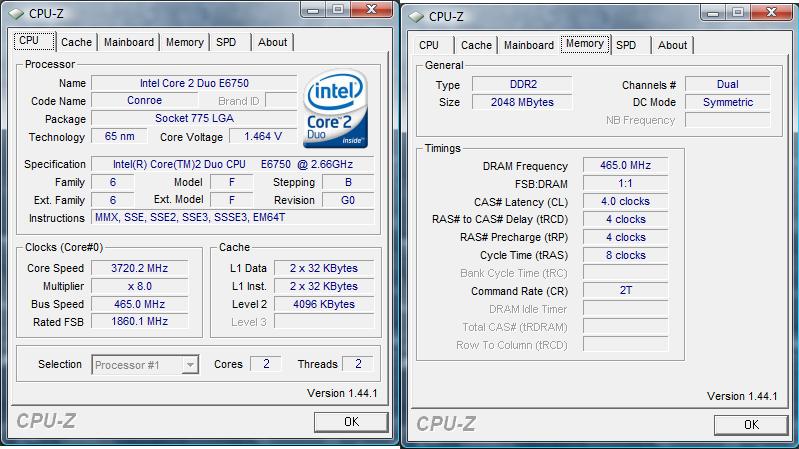Click the right window's 'Version 1.44.1' text
The height and width of the screenshot is (449, 799).
point(742,396)
